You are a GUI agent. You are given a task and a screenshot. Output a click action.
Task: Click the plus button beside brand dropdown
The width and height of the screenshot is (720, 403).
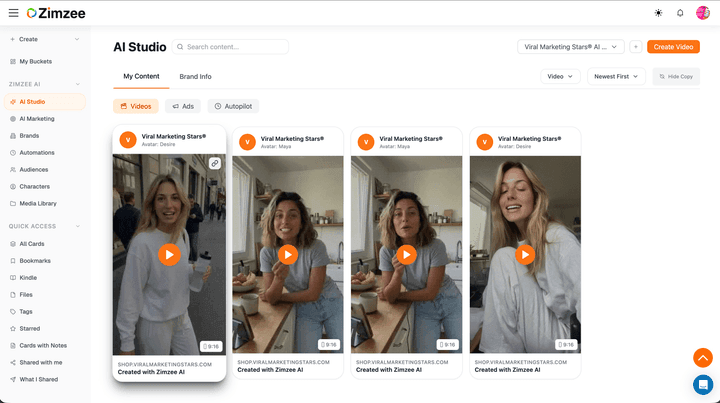(636, 47)
